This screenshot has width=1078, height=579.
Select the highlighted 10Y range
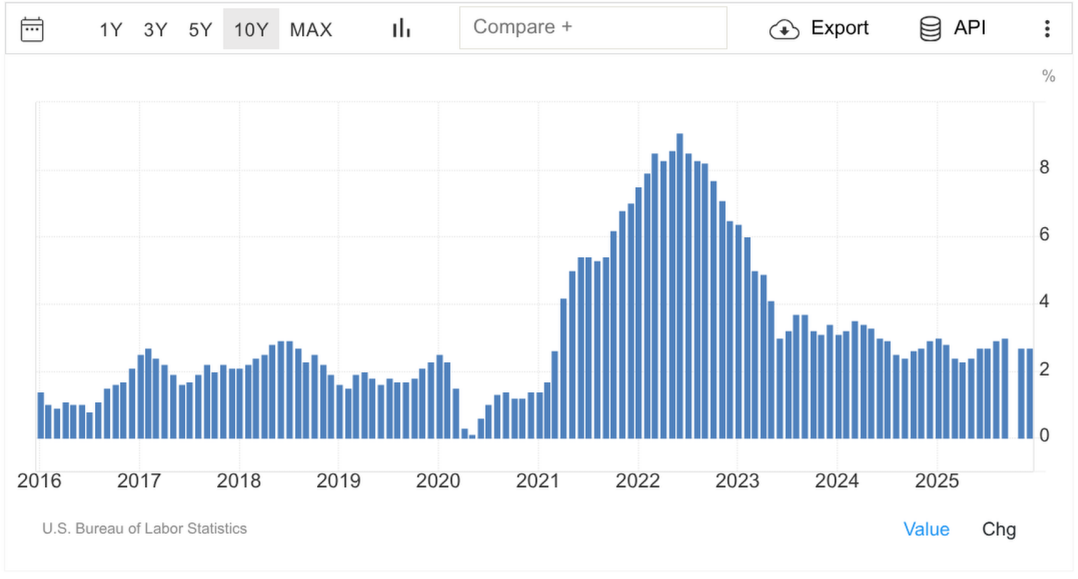tap(251, 30)
